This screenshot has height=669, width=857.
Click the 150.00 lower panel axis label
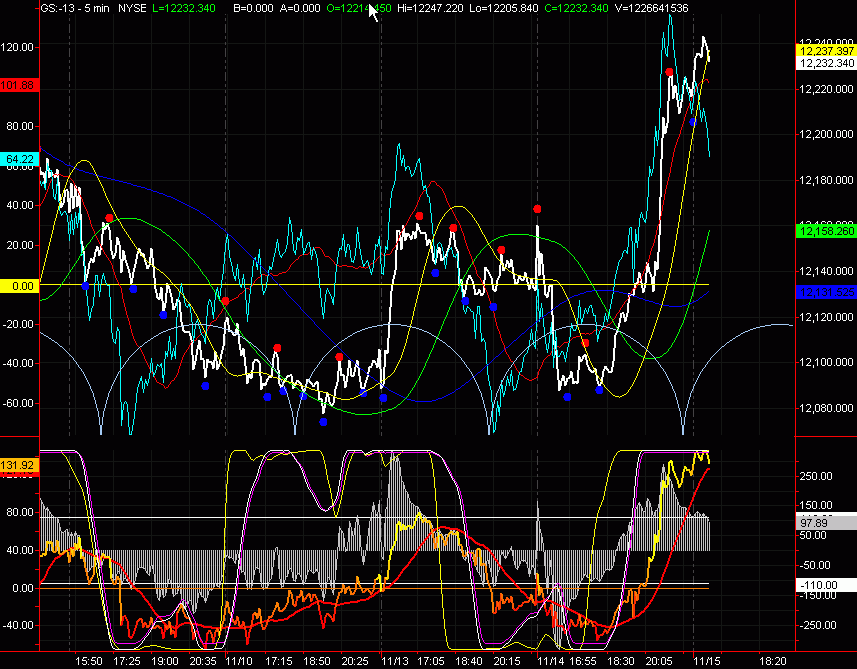[x=817, y=506]
